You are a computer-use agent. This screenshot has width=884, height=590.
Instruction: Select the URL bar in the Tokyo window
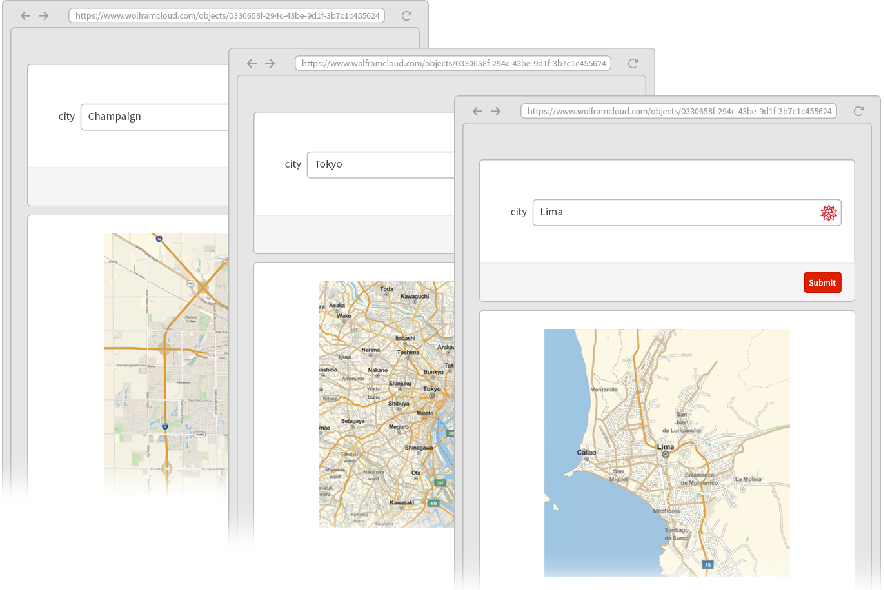coord(452,63)
